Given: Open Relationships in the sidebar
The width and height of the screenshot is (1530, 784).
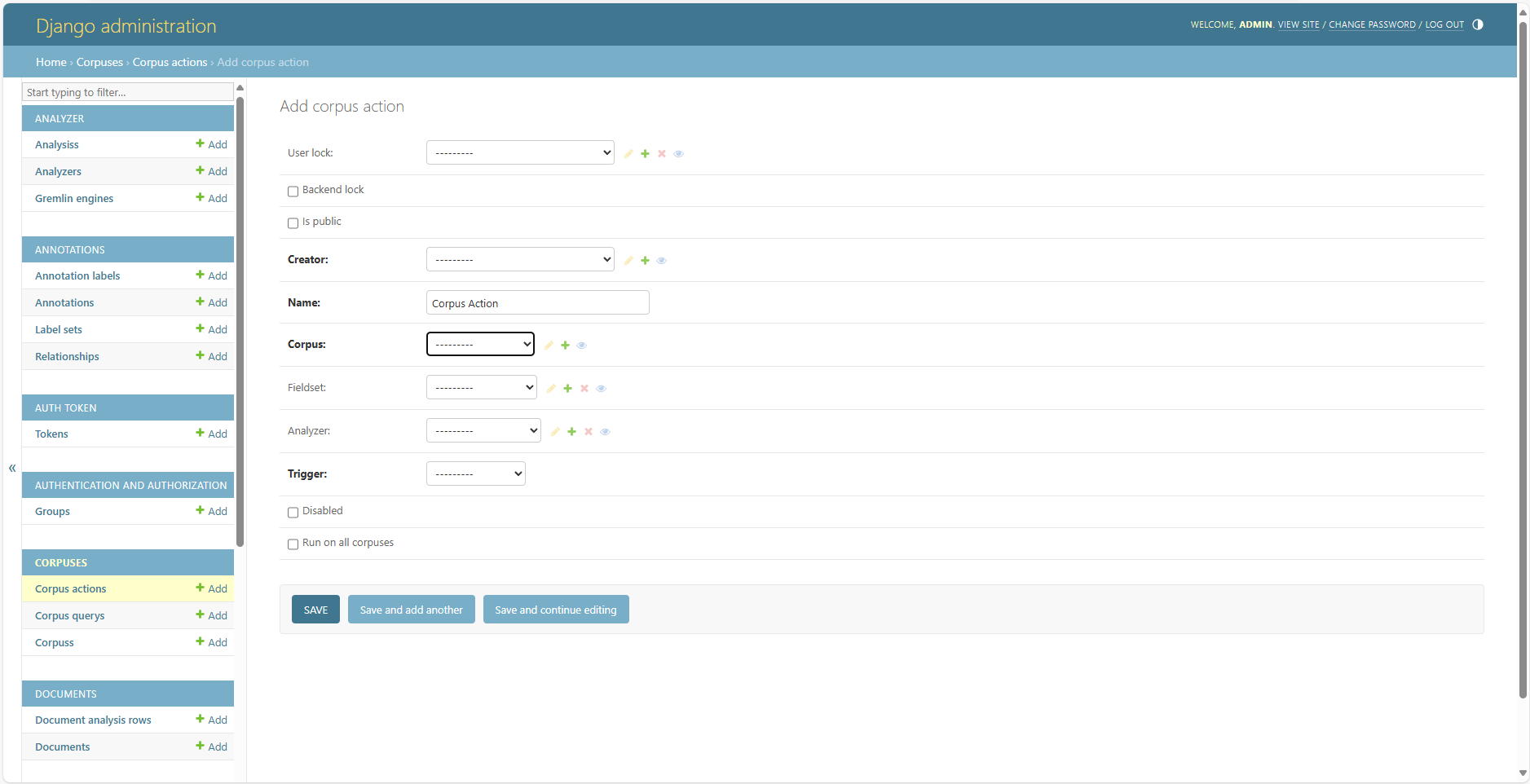Looking at the screenshot, I should [67, 356].
